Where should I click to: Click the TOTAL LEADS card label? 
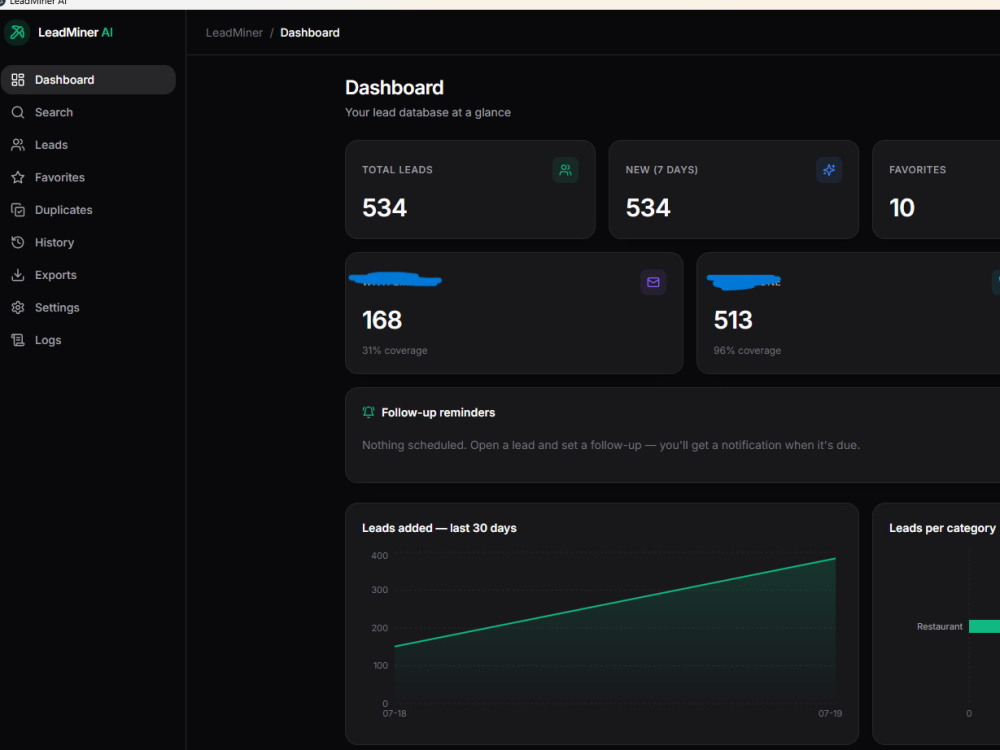(x=397, y=170)
